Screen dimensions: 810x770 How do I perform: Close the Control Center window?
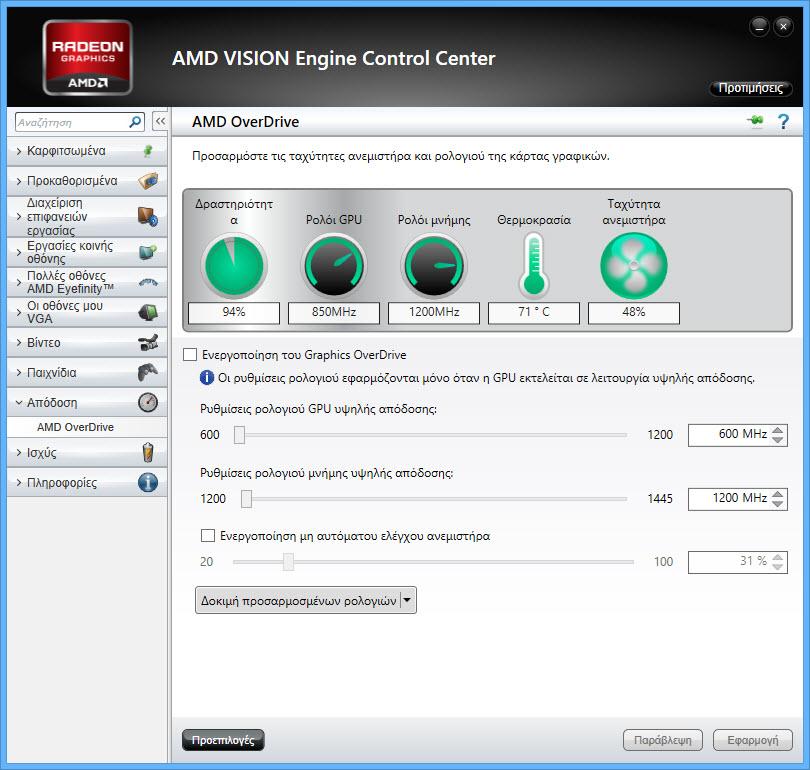click(x=783, y=26)
